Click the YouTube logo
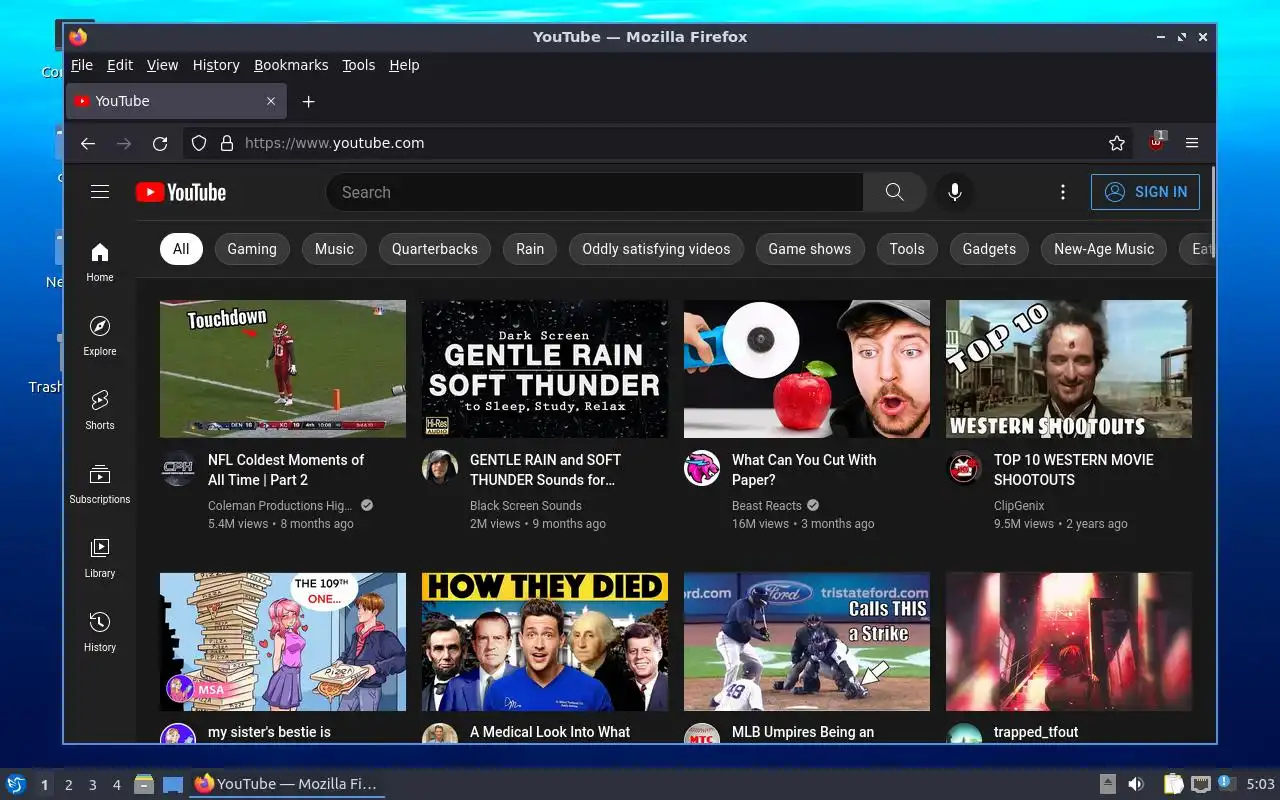 (x=181, y=192)
